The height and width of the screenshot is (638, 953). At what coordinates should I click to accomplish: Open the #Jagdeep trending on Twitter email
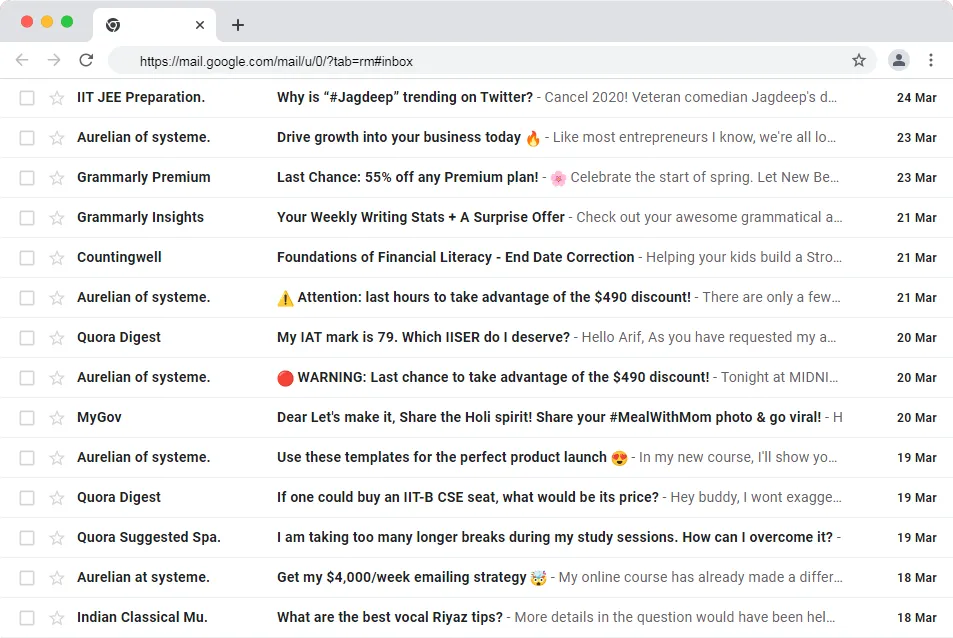(x=405, y=97)
